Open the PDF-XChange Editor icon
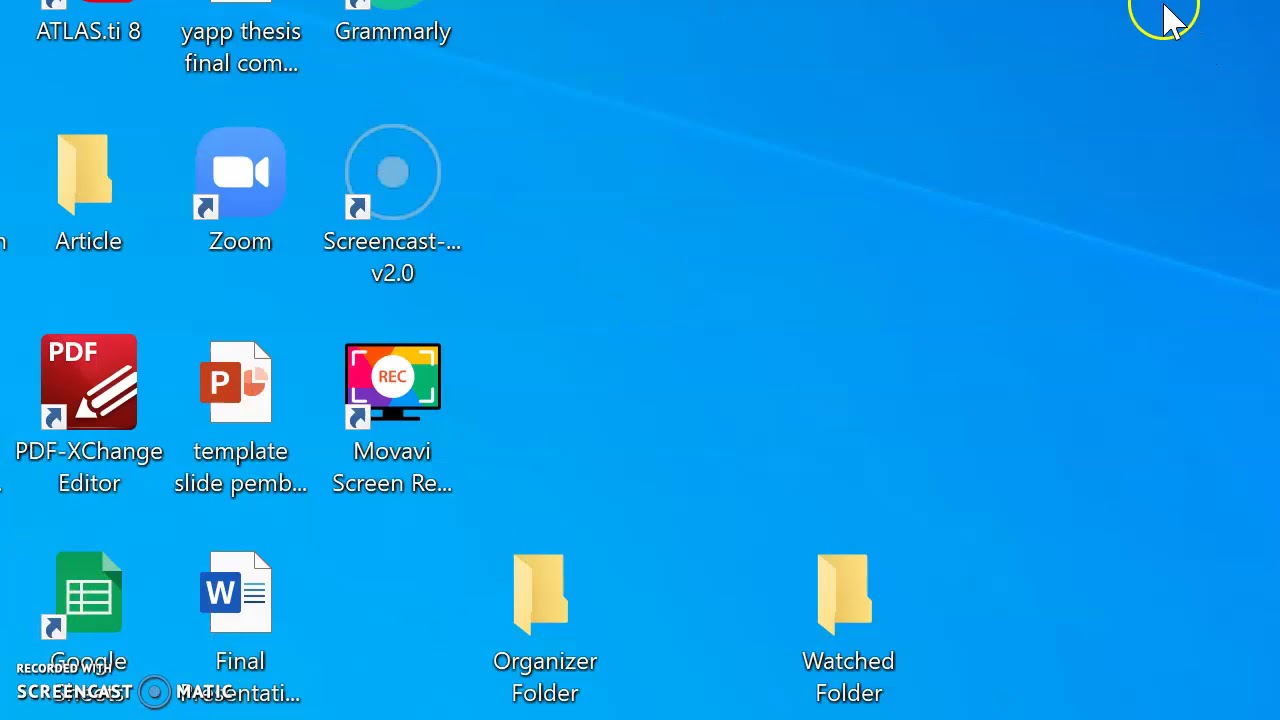Viewport: 1280px width, 720px height. 89,382
